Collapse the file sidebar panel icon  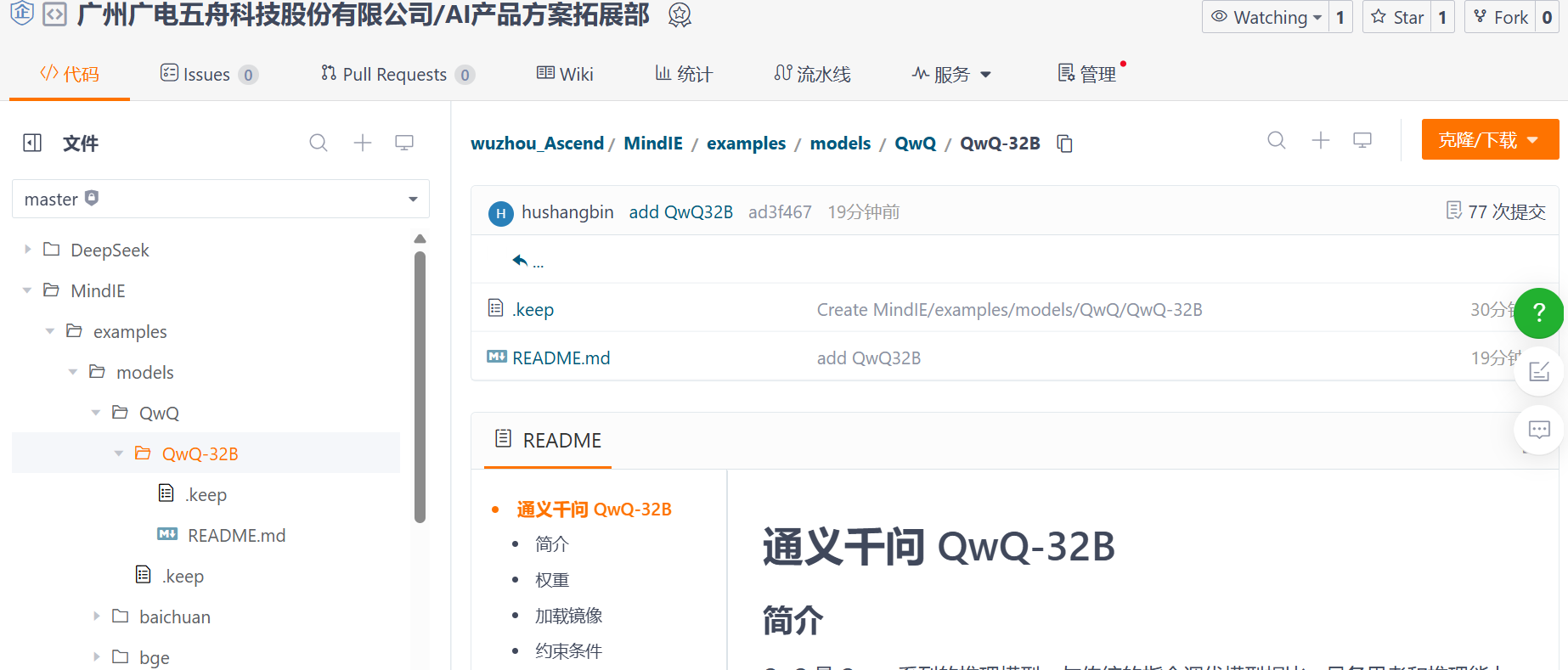point(32,143)
